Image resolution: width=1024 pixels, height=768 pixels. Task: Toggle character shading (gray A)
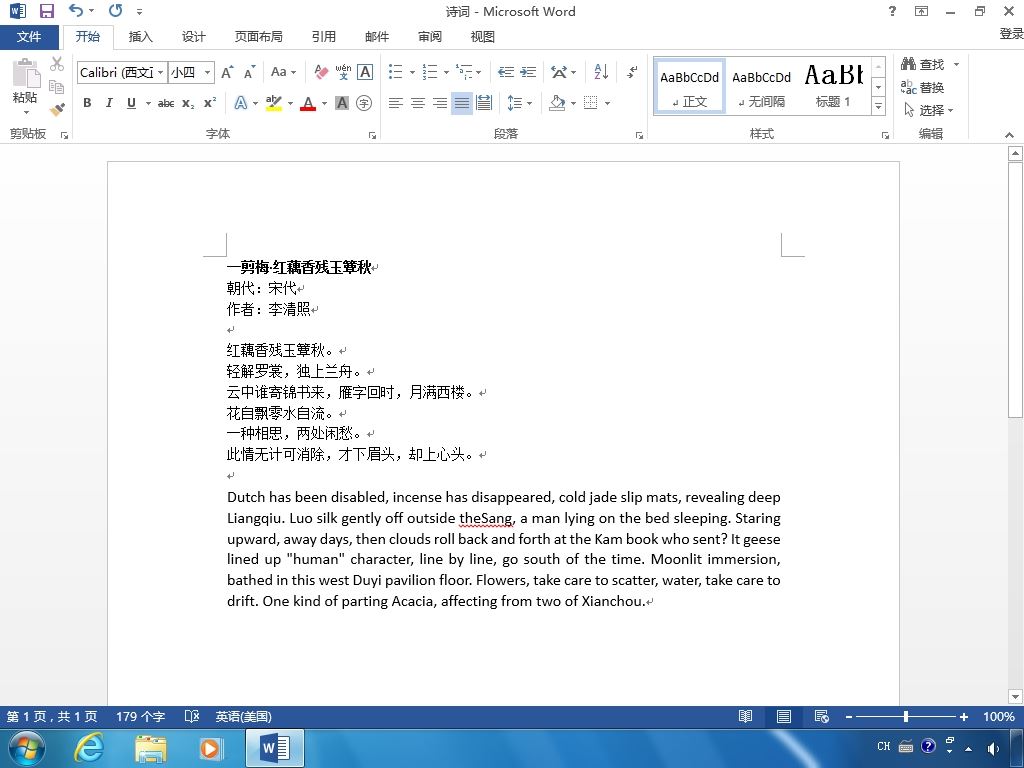[342, 103]
